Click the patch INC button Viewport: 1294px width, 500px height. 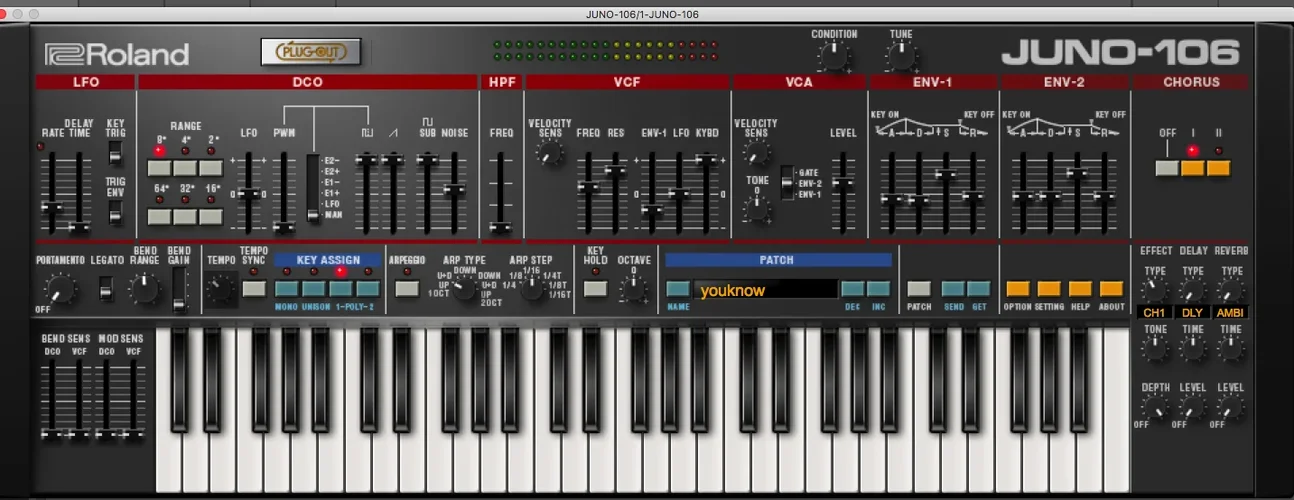(878, 289)
